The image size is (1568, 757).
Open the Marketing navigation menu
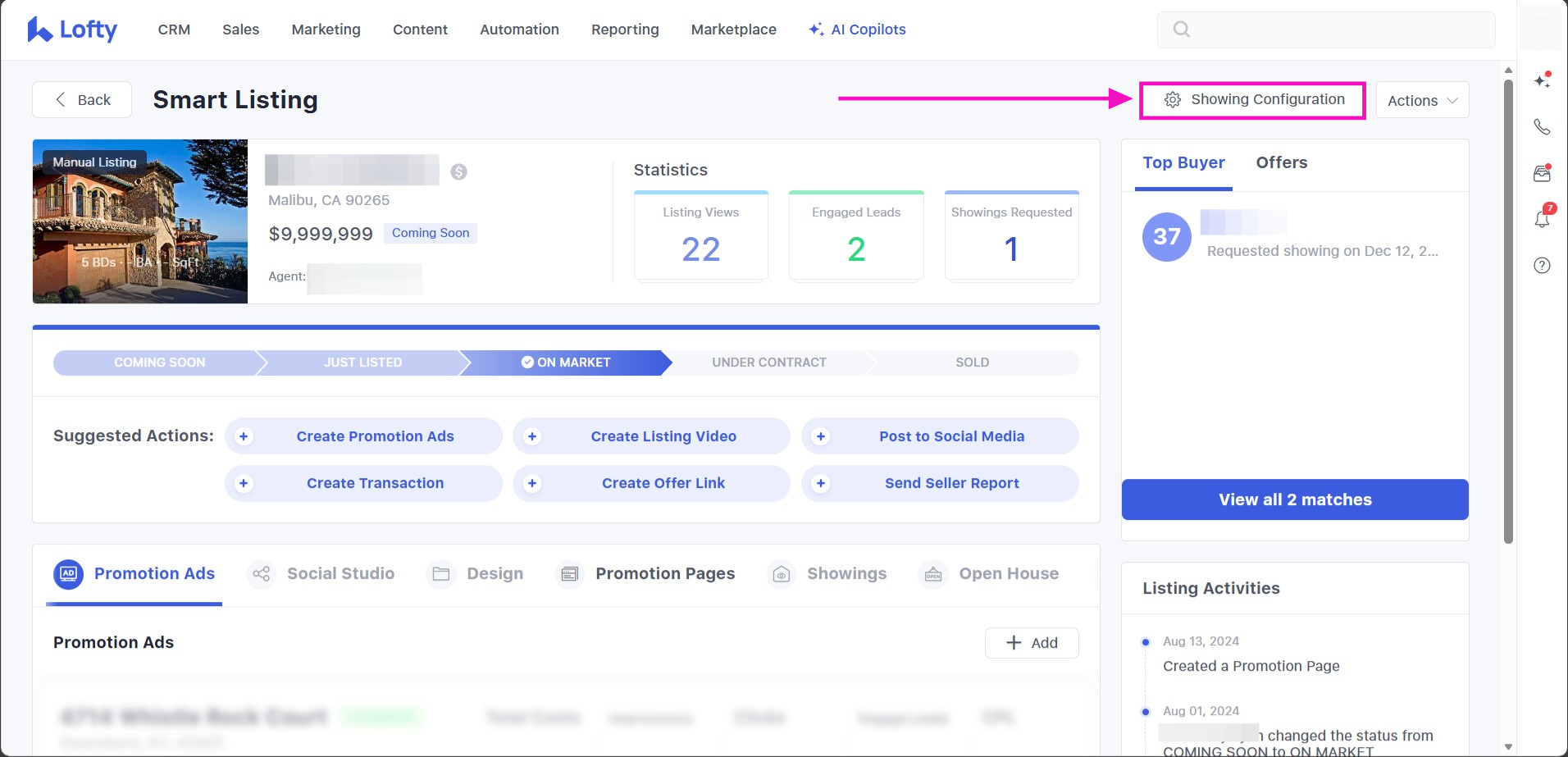(x=326, y=30)
